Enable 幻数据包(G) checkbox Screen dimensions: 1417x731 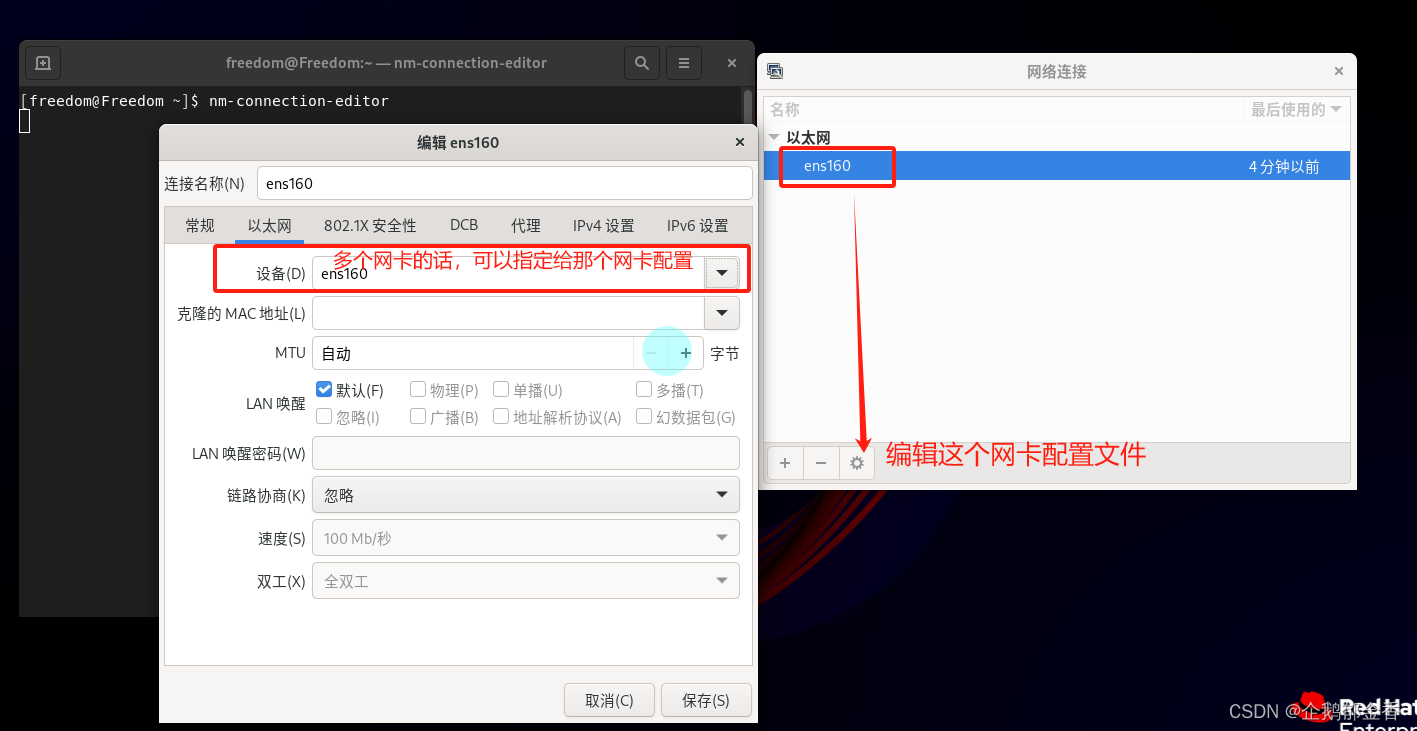[644, 416]
